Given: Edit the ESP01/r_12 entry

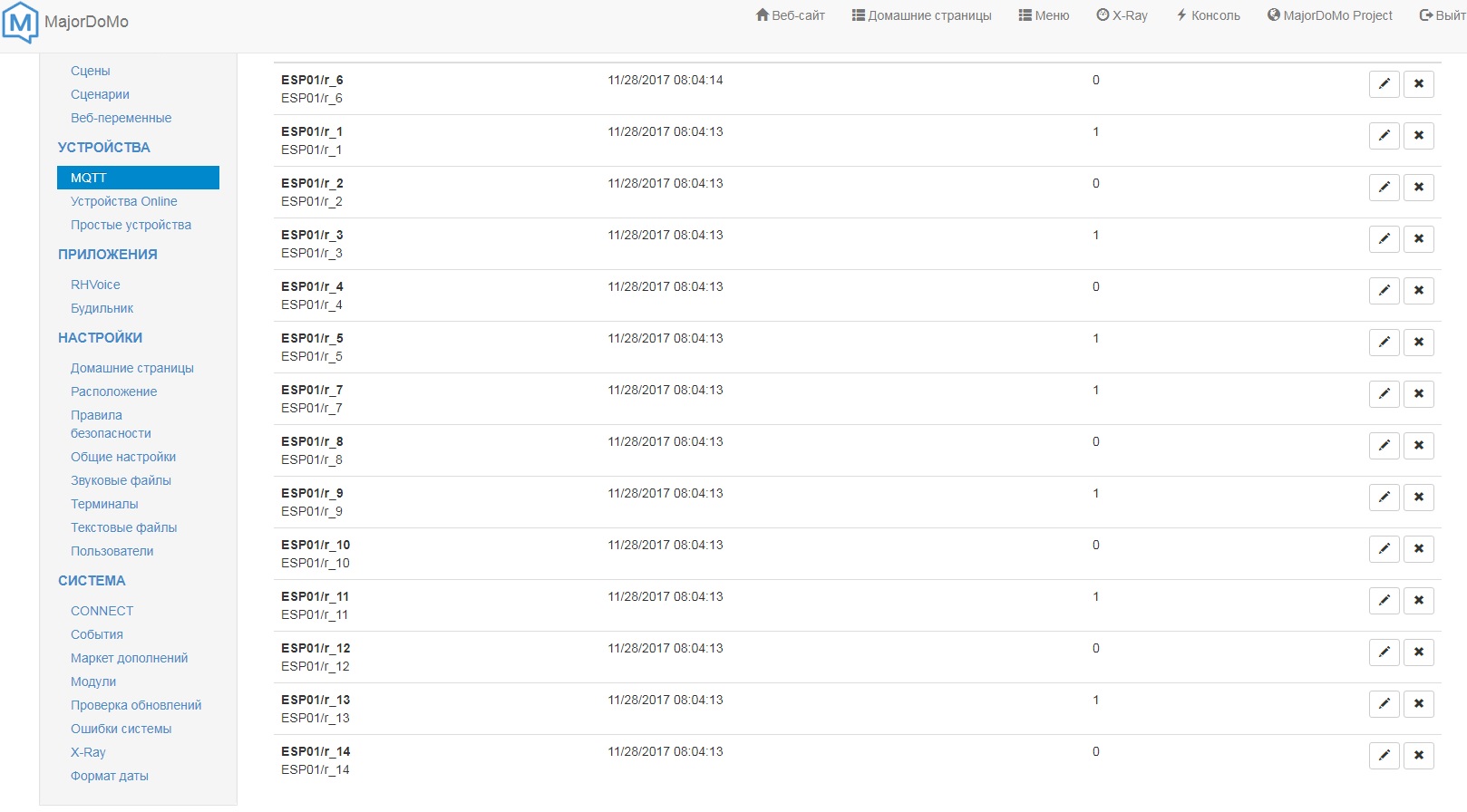Looking at the screenshot, I should [x=1384, y=652].
